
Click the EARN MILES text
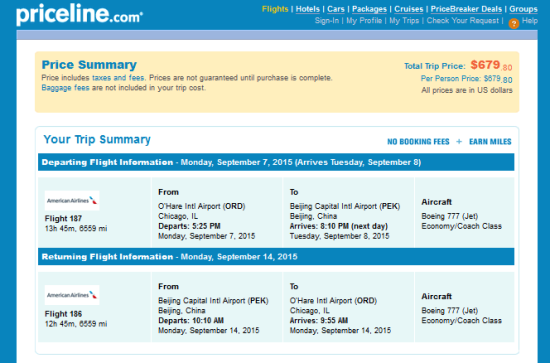(x=490, y=142)
